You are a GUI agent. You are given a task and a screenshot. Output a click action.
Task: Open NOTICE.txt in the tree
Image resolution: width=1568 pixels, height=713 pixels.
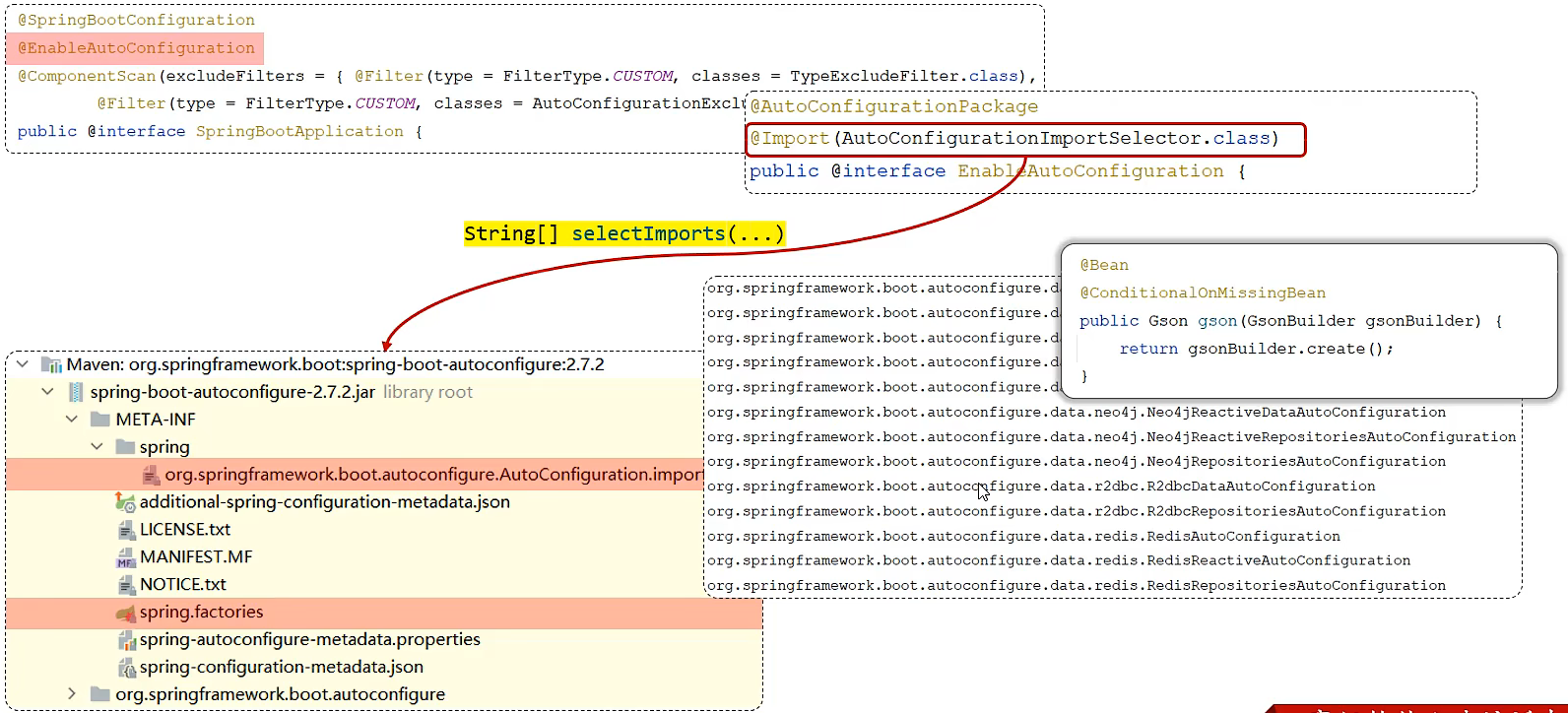coord(183,585)
